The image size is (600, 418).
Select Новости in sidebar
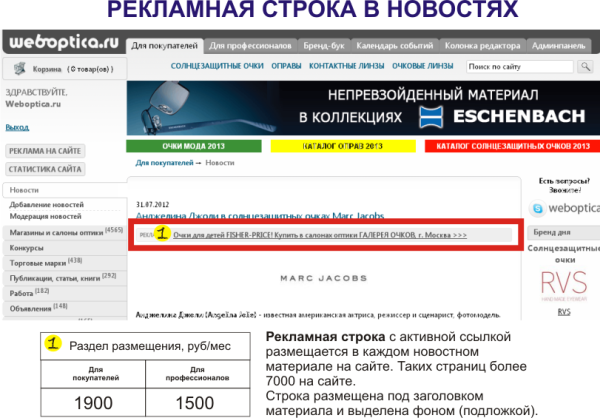click(64, 190)
